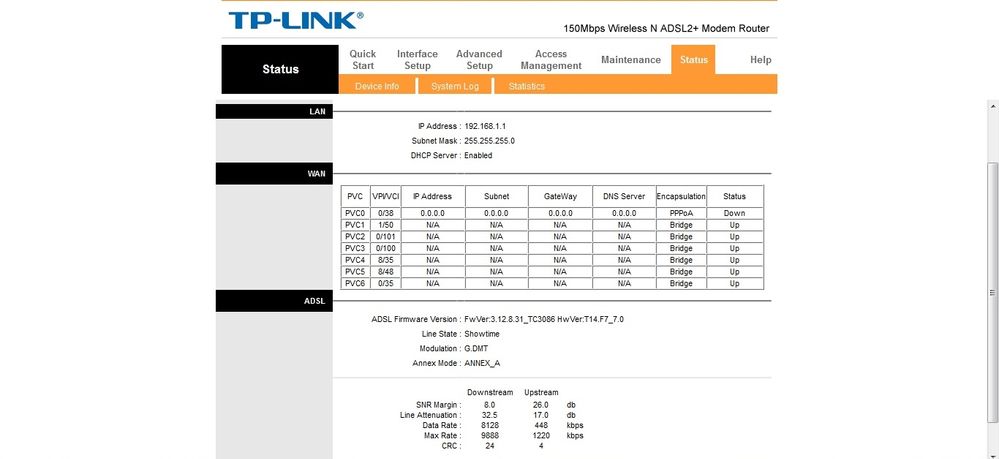The width and height of the screenshot is (999, 459).
Task: Open the Interface Setup tab
Action: (x=417, y=60)
